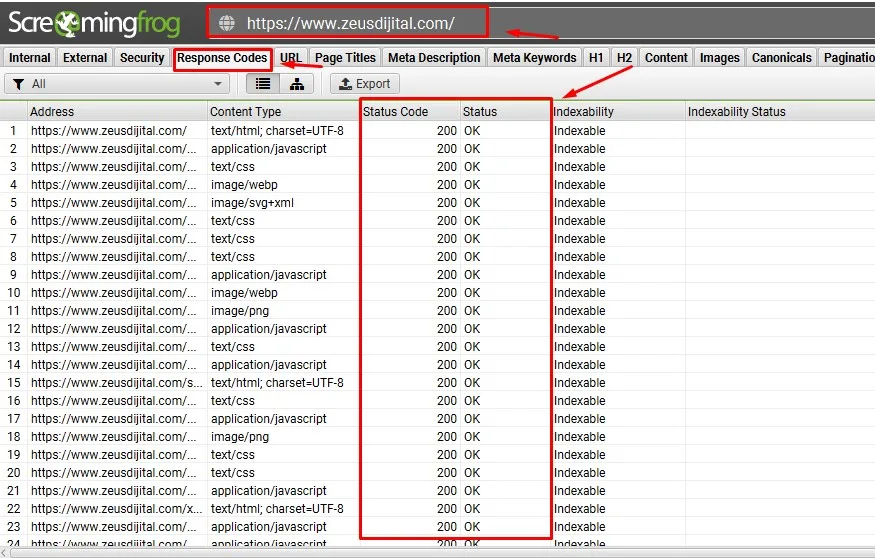
Task: Click image/png content type in row 18
Action: pos(239,437)
